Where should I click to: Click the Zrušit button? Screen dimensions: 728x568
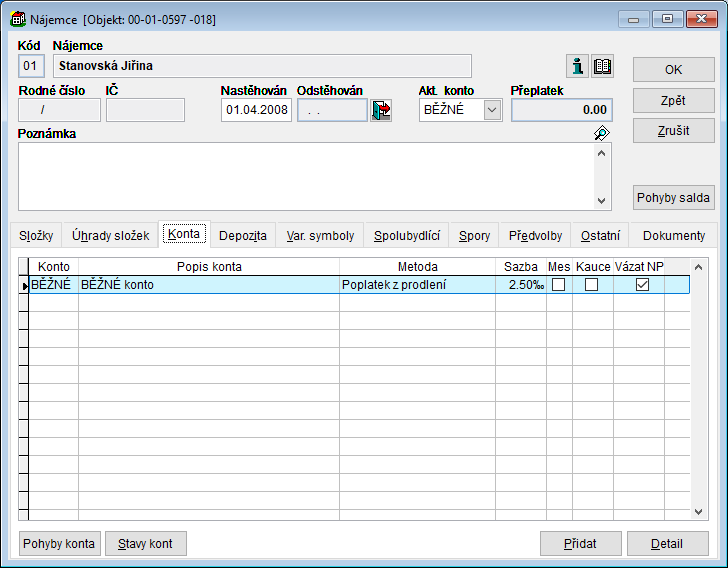tap(673, 130)
